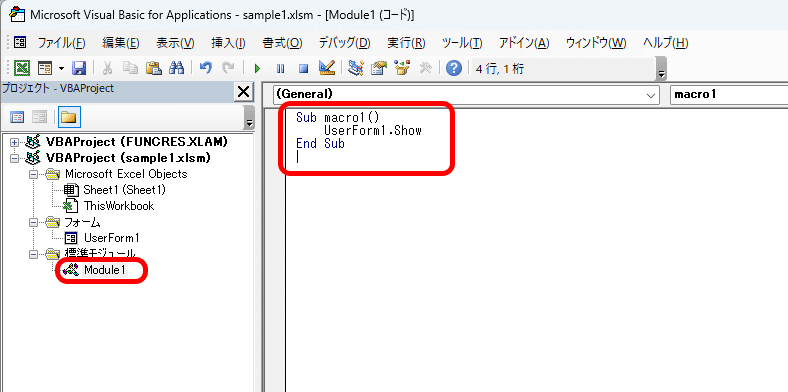Click the Reset (stop) square icon
788x392 pixels.
[304, 68]
